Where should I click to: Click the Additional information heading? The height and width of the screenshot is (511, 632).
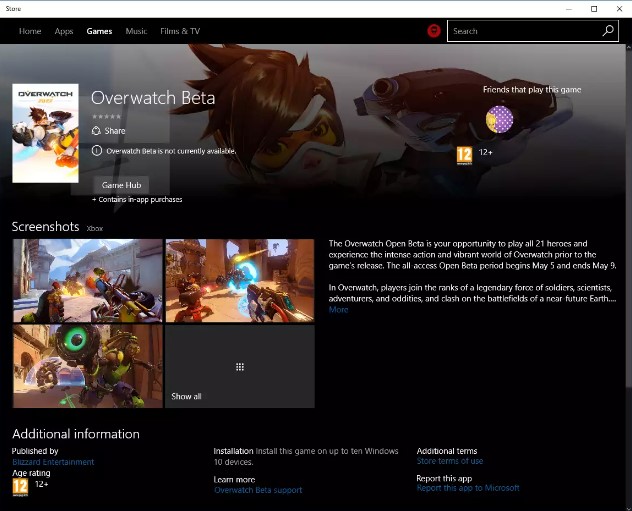(x=76, y=434)
